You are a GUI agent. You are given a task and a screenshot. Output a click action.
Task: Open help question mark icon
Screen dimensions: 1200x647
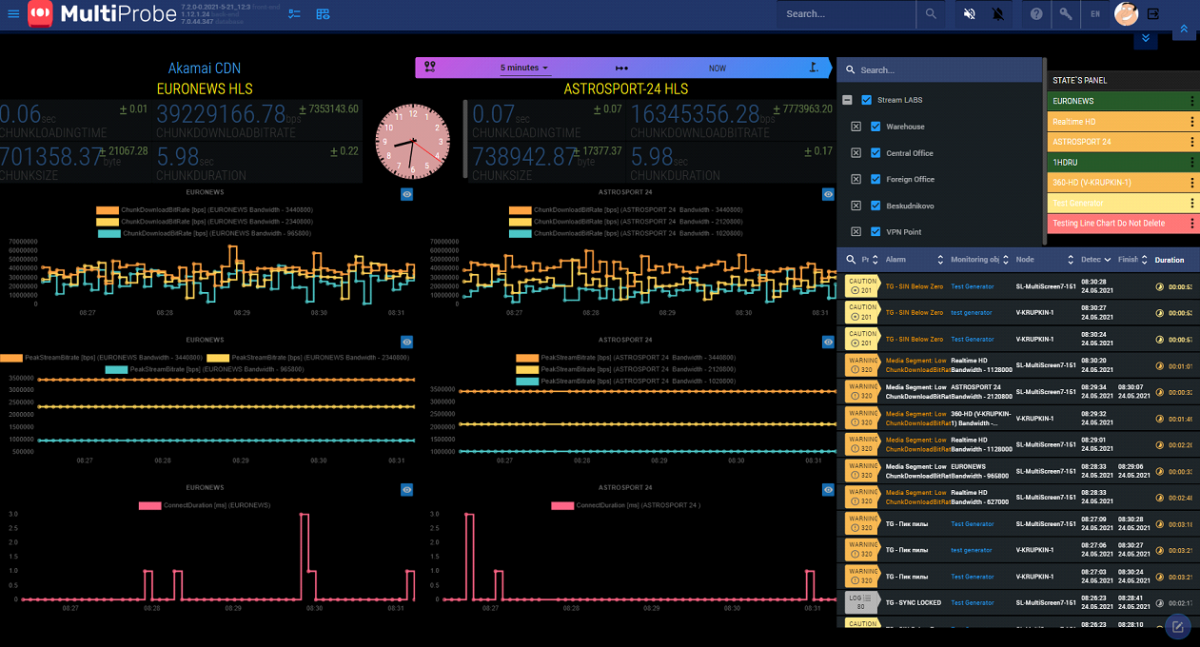(1037, 14)
